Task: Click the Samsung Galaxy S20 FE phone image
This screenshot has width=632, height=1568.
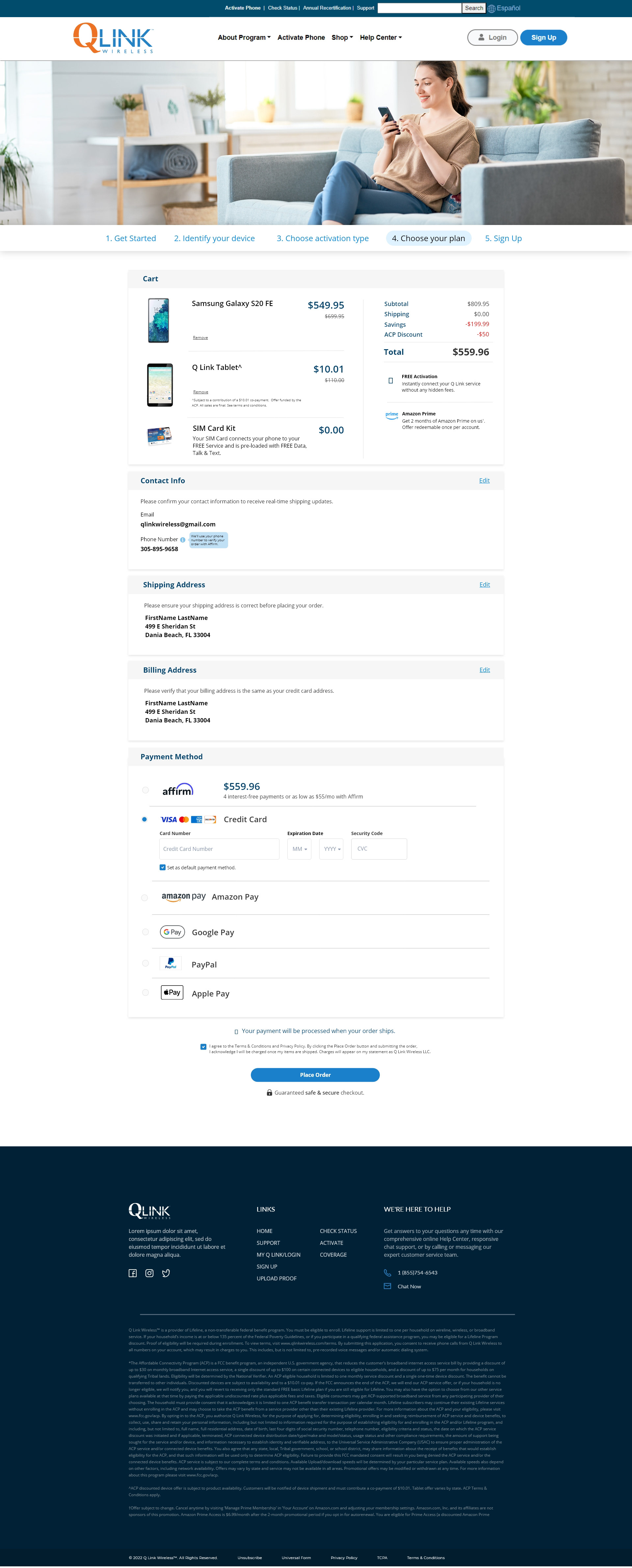Action: [x=159, y=321]
